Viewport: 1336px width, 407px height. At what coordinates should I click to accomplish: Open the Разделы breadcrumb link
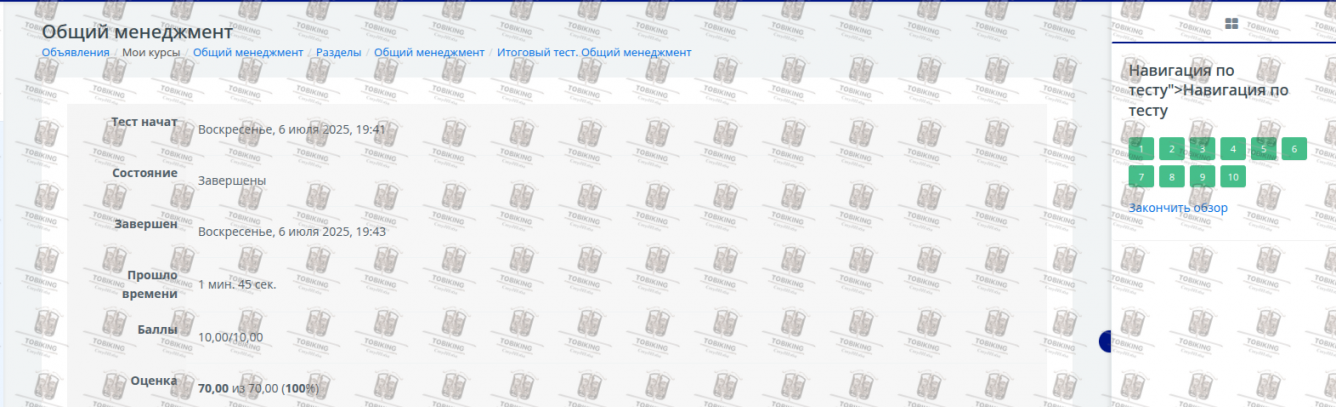pyautogui.click(x=338, y=52)
